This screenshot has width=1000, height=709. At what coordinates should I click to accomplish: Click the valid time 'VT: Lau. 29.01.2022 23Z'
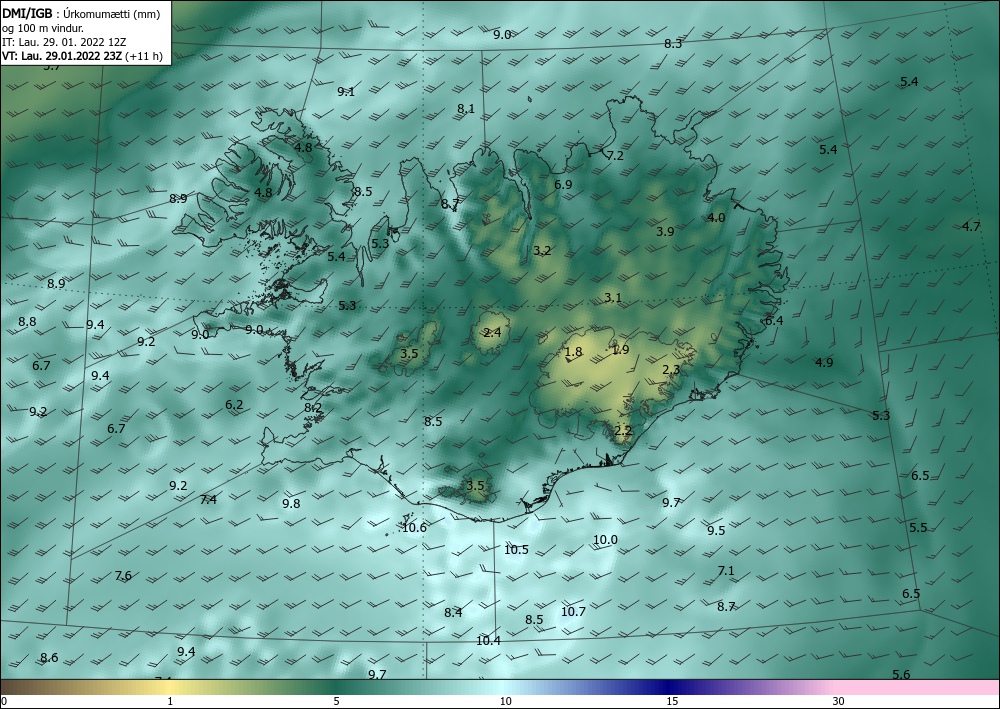click(62, 55)
